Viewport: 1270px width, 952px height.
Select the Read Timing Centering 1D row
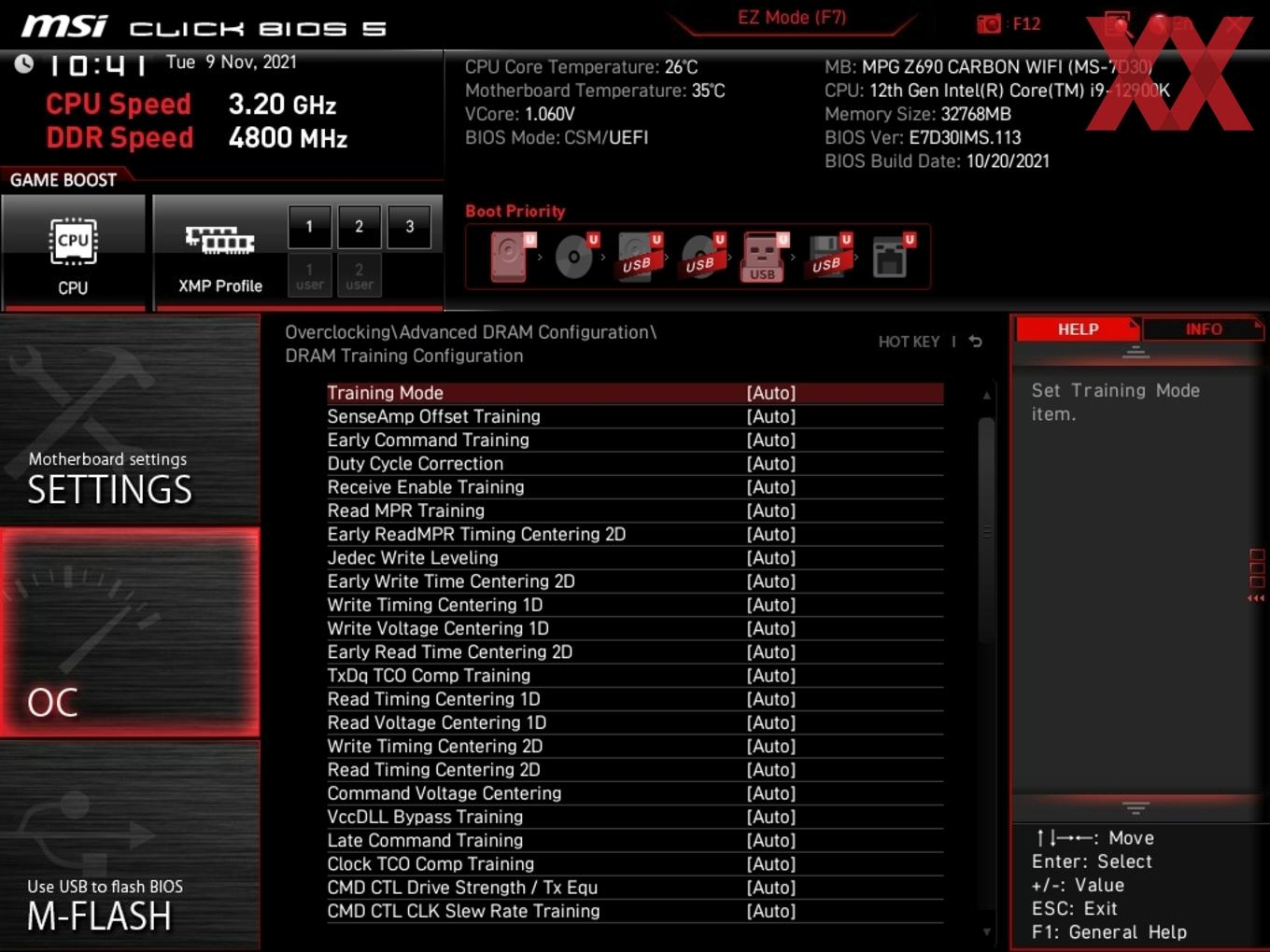[635, 699]
